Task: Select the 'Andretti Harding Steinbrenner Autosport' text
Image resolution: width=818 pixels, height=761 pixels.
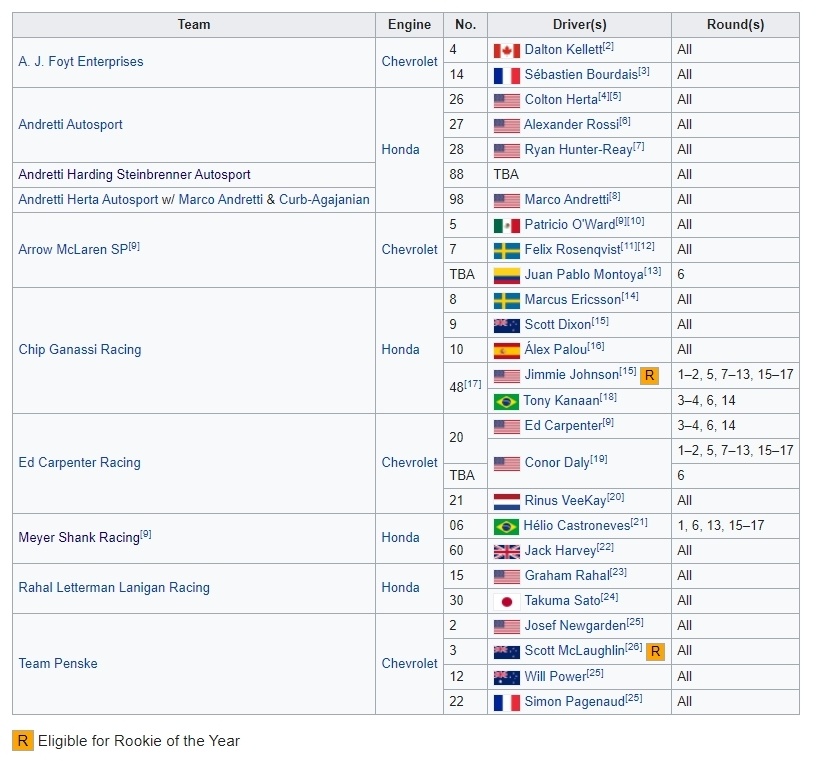Action: (x=135, y=175)
